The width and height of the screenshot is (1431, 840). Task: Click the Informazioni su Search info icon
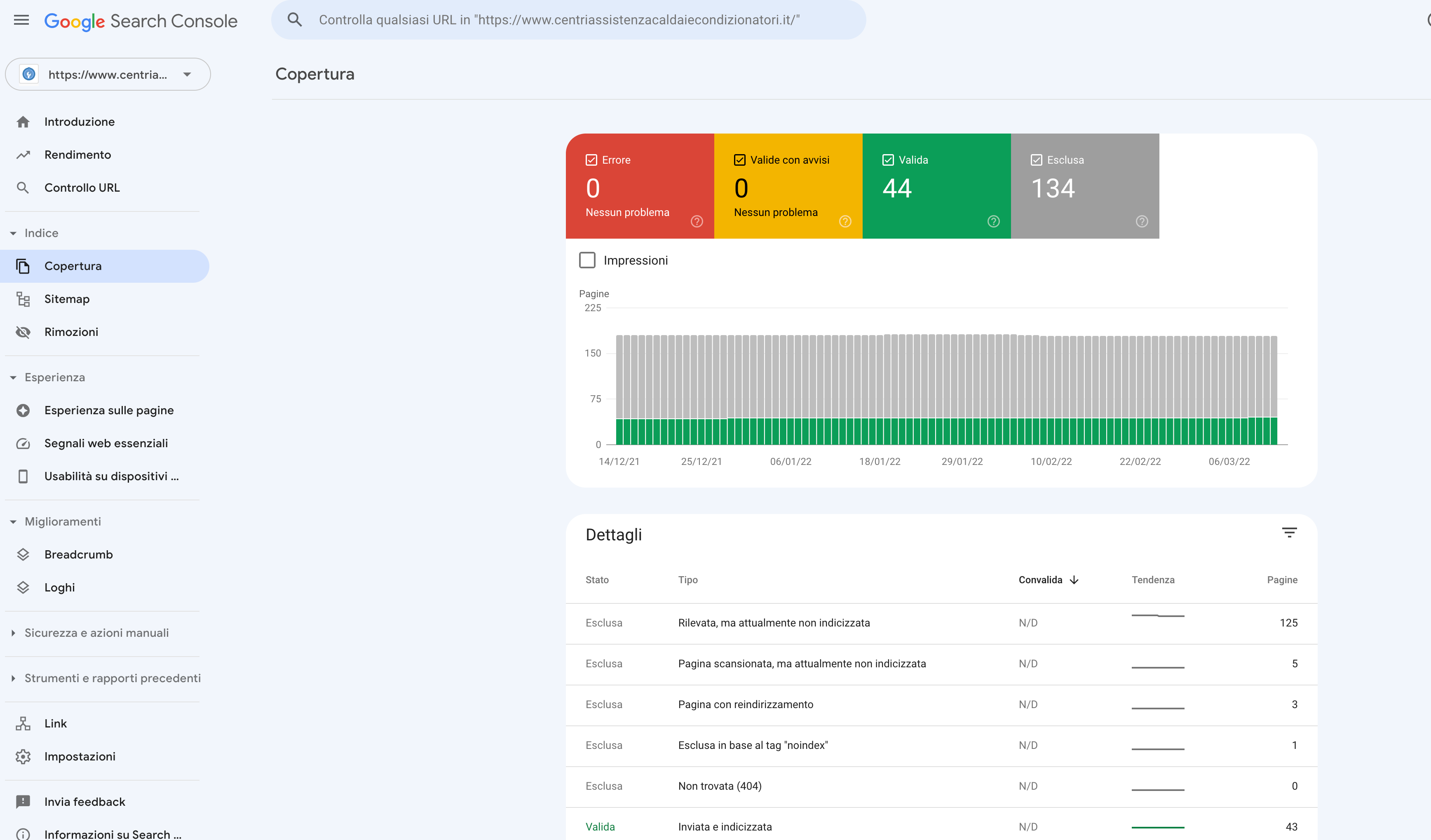(23, 834)
